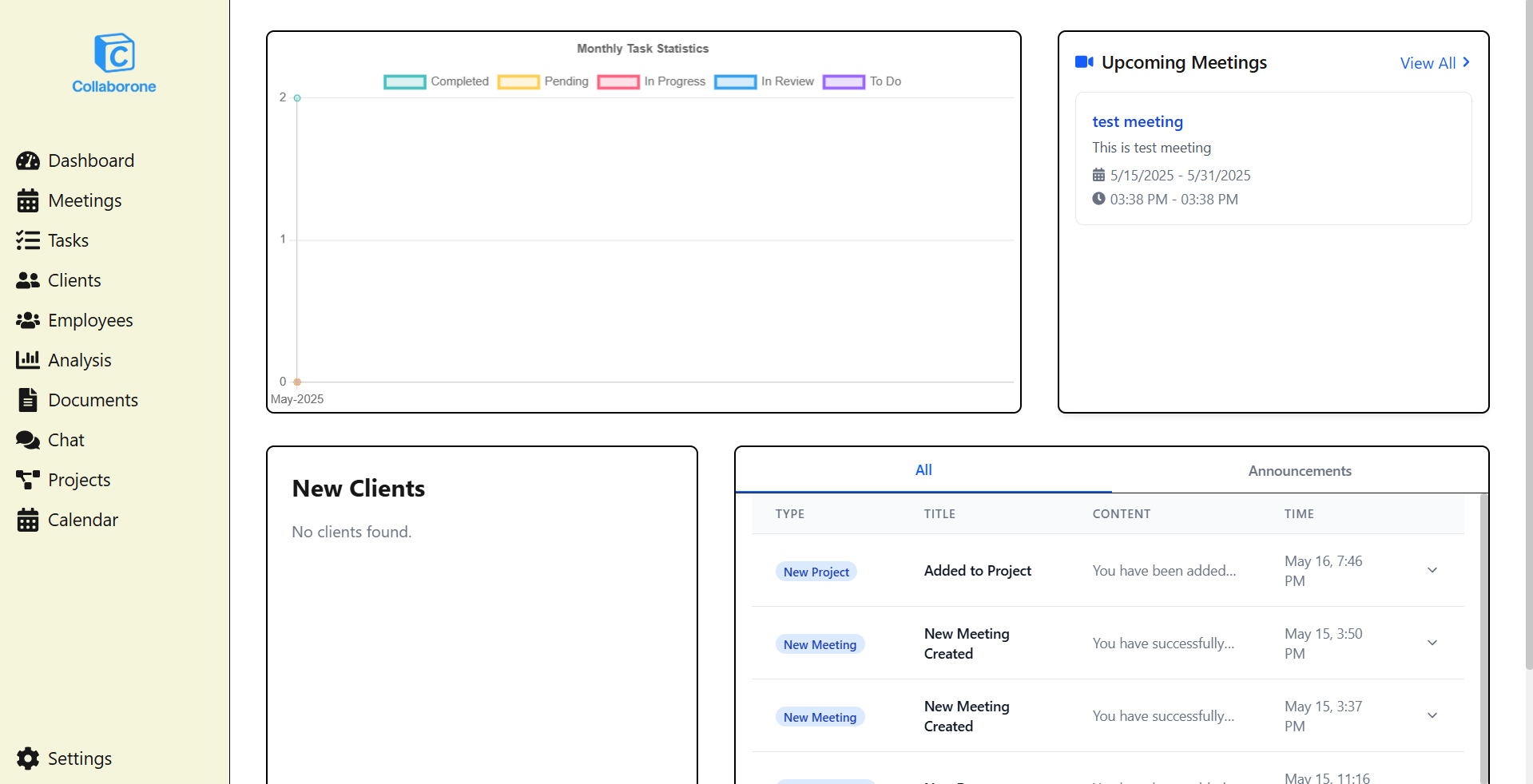Click the Settings gear icon
This screenshot has width=1533, height=784.
point(28,758)
